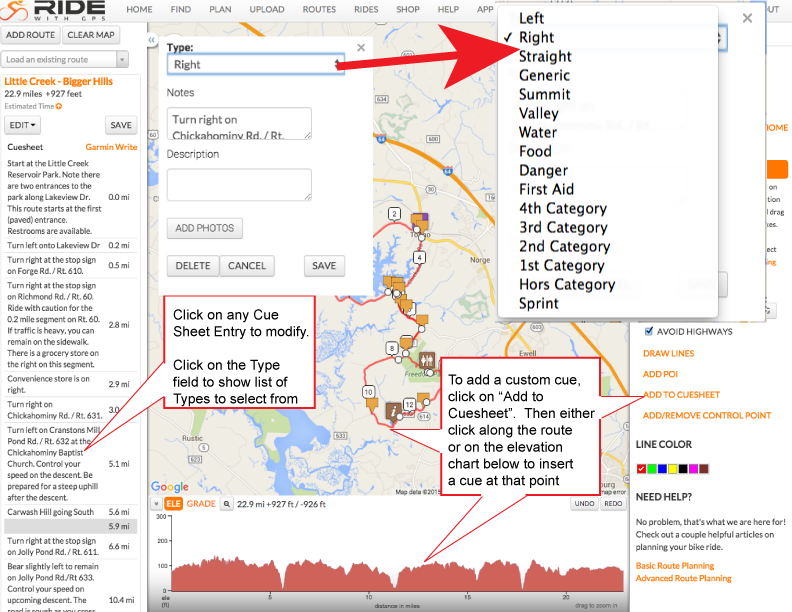Pick the red line color swatch
792x612 pixels.
(x=641, y=469)
